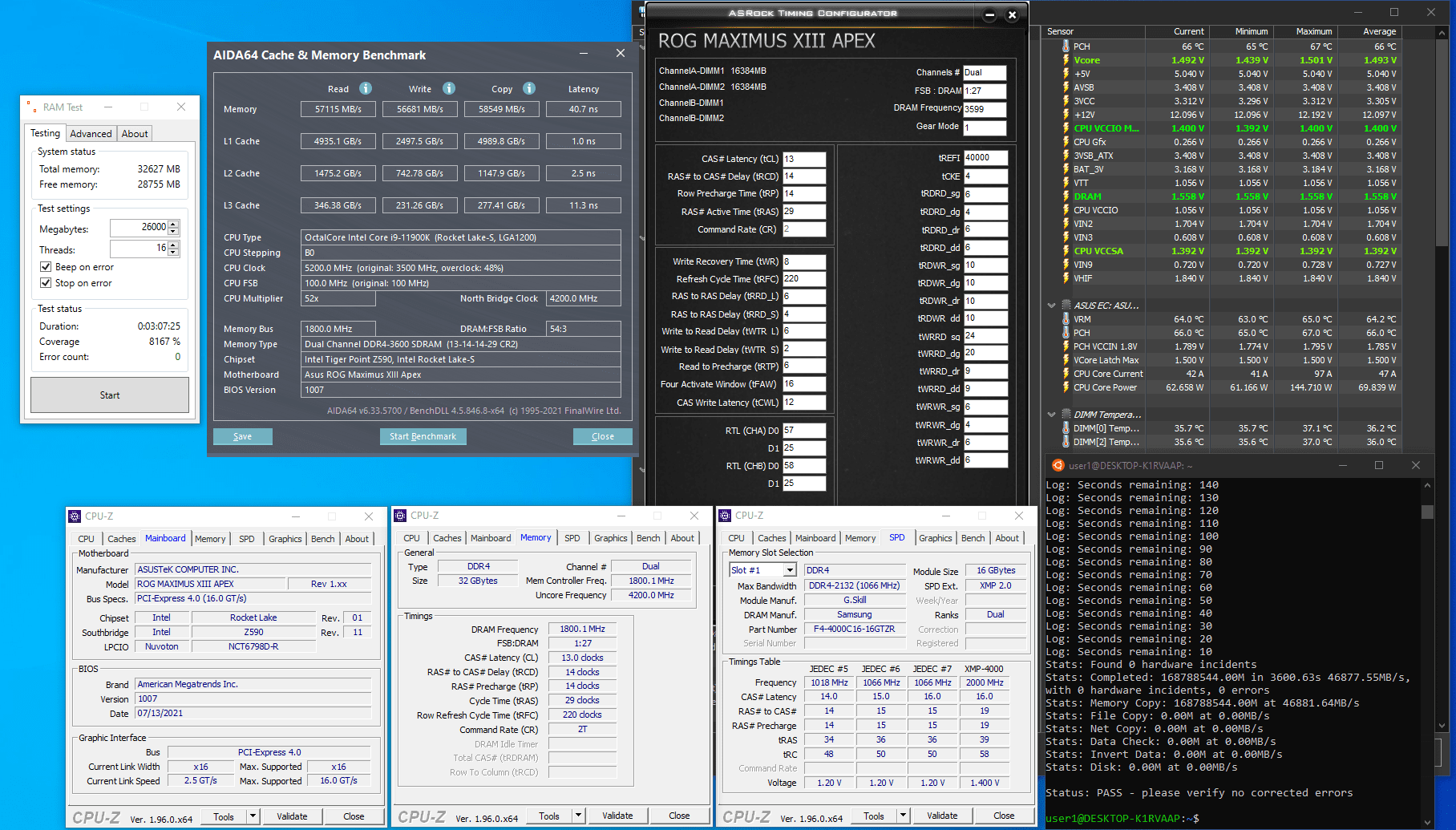Click the info icon next to Write
Viewport: 1456px width, 830px height.
click(449, 88)
